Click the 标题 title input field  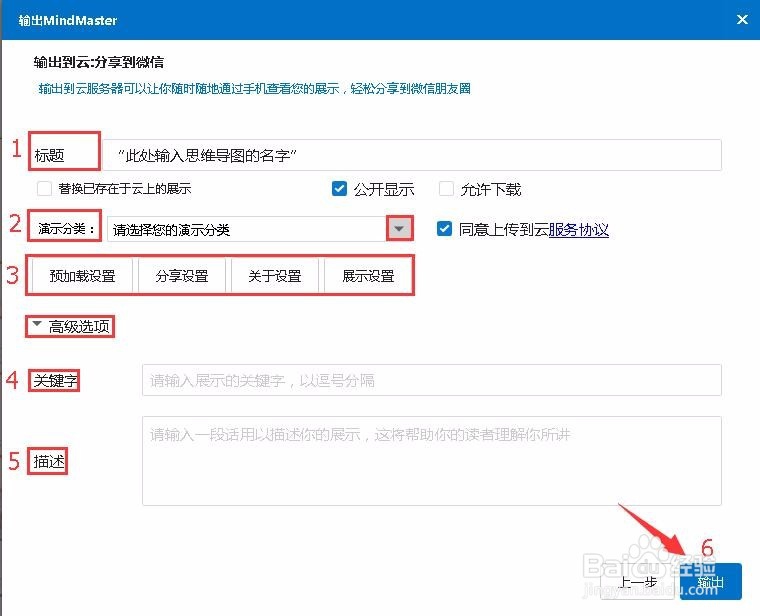pyautogui.click(x=412, y=155)
